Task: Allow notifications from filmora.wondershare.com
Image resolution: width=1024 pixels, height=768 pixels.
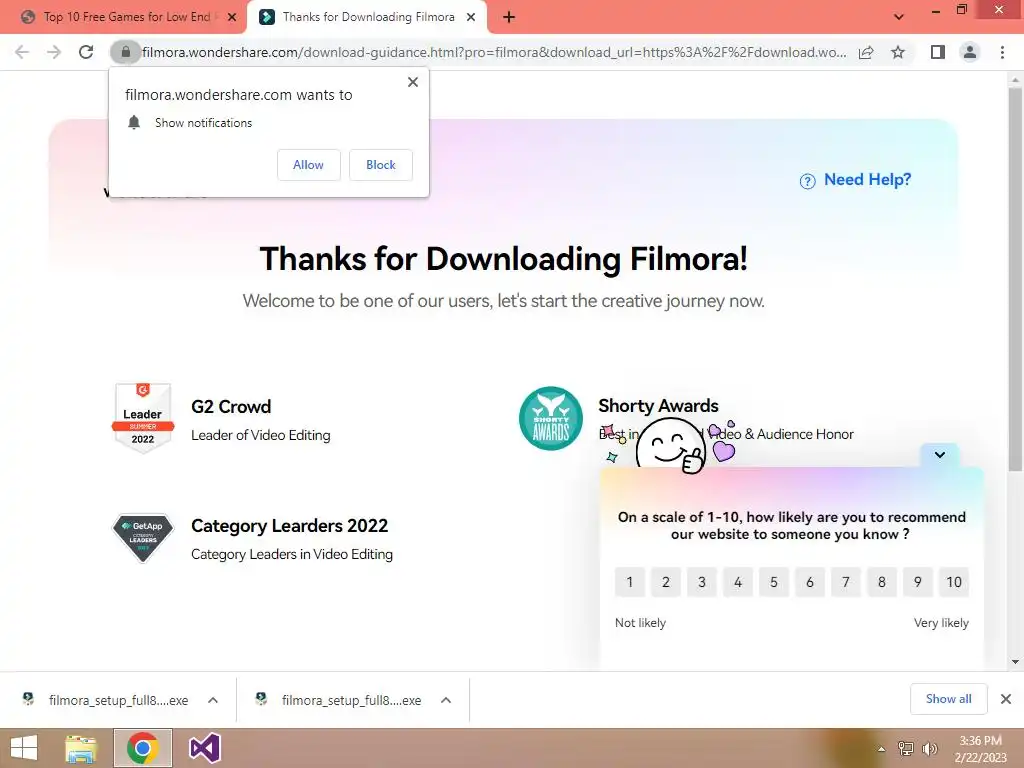Action: pyautogui.click(x=308, y=165)
